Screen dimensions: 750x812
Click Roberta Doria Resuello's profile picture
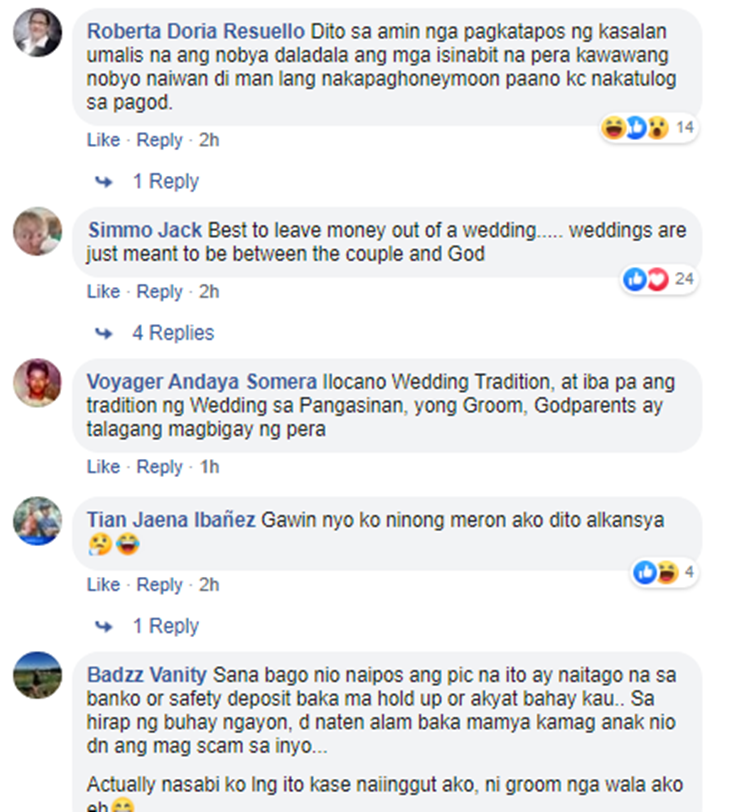point(37,32)
